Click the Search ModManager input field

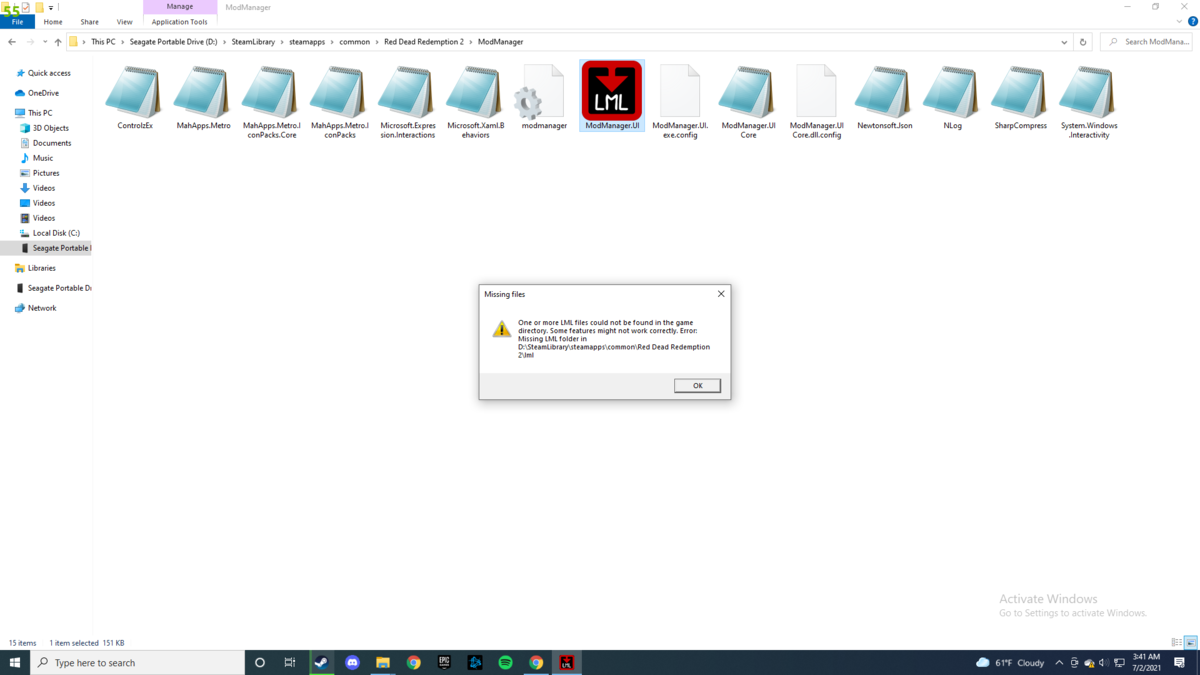tap(1155, 42)
